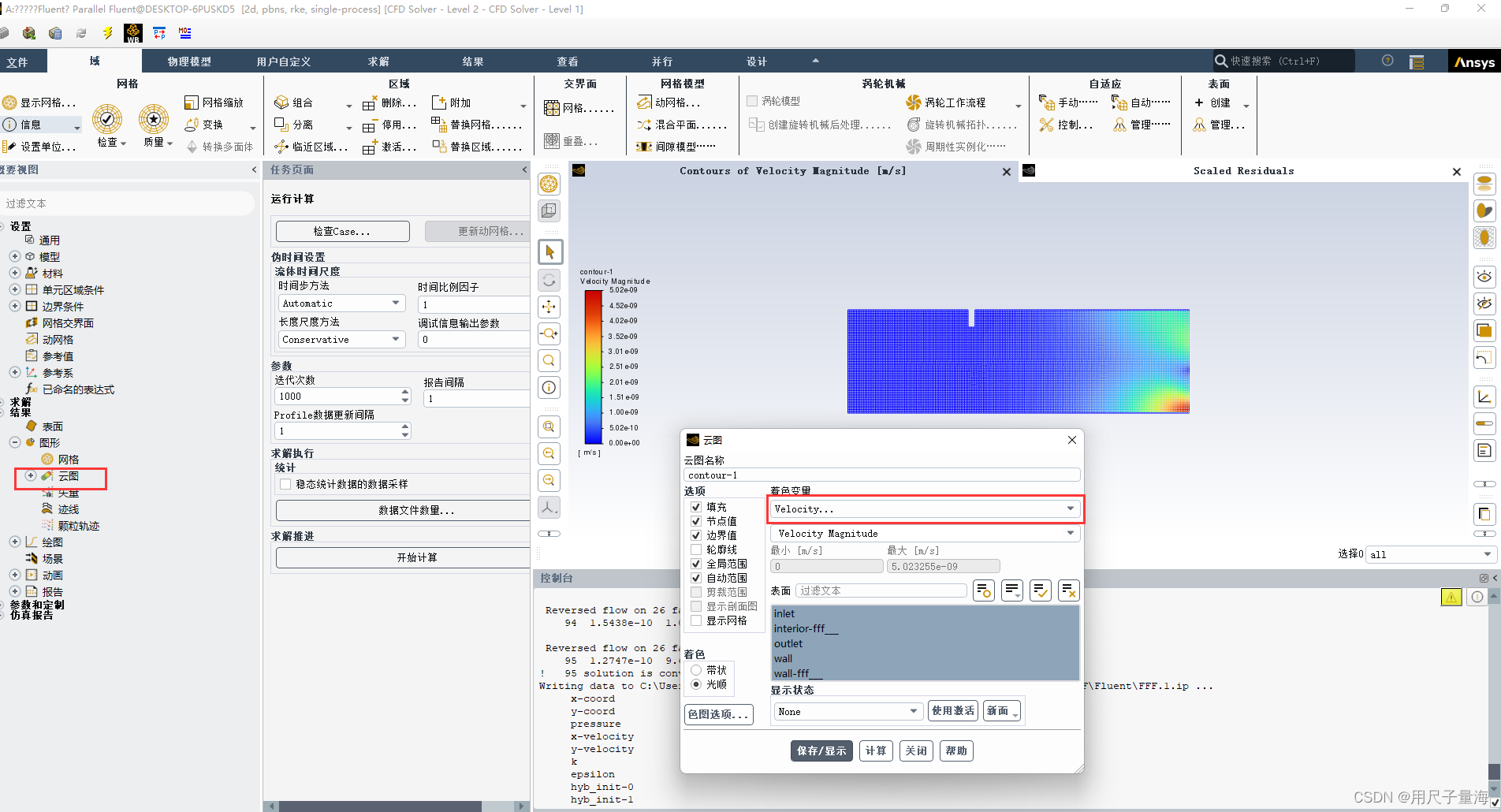Click the Compute (计算) button
1501x812 pixels.
coord(876,751)
